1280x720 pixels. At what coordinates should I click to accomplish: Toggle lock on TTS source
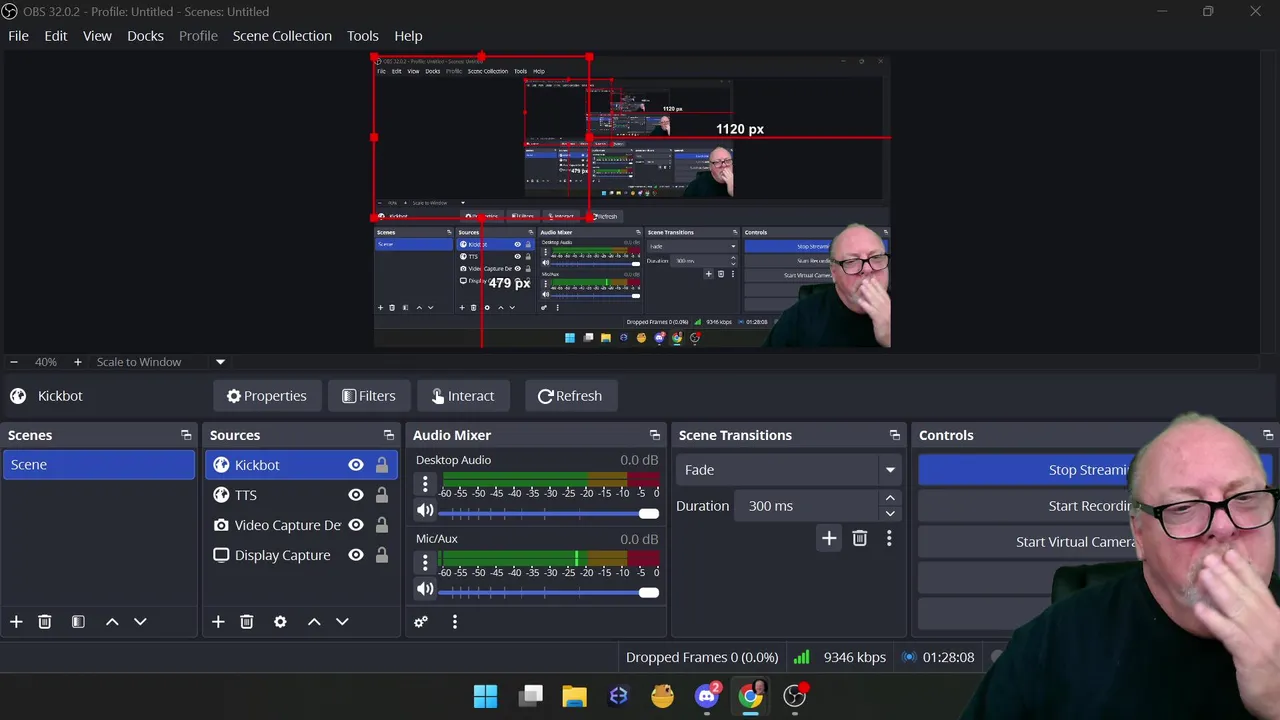click(x=382, y=495)
